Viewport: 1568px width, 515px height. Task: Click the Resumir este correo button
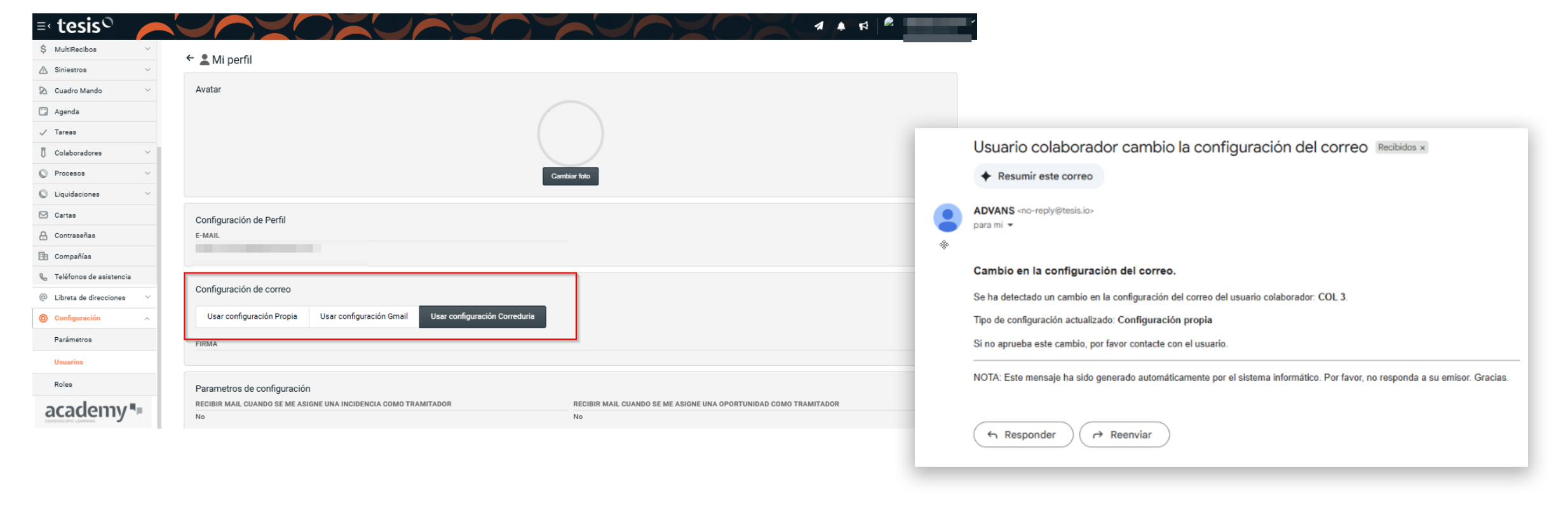pyautogui.click(x=1037, y=177)
